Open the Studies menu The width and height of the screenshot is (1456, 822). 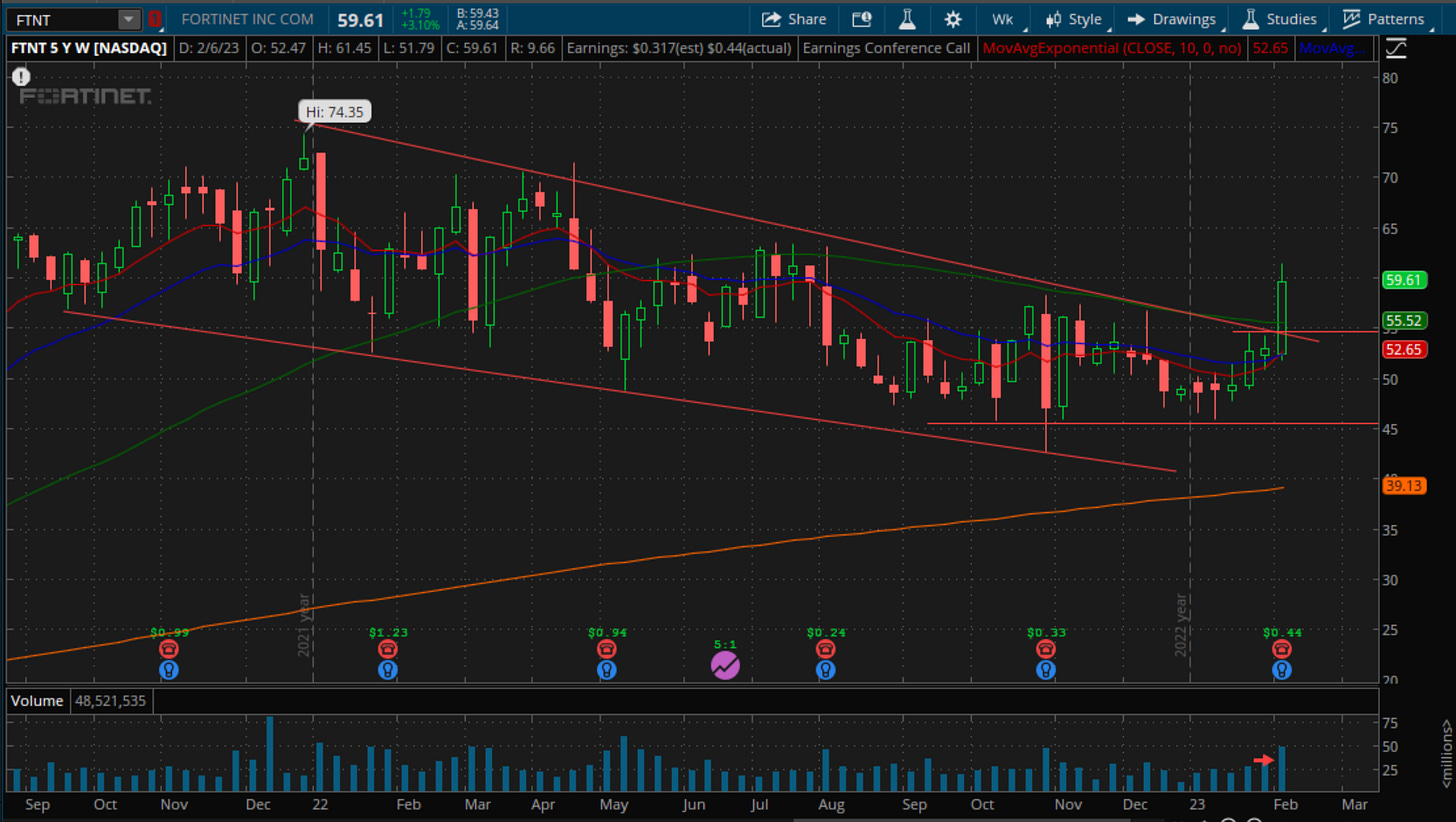(1279, 19)
